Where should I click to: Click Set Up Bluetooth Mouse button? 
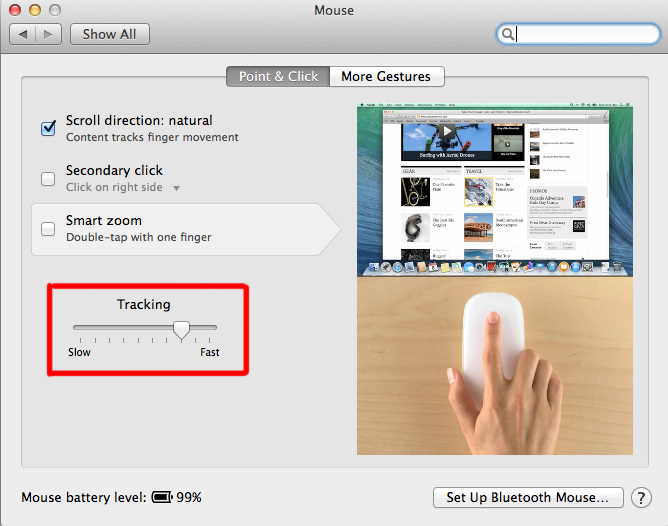click(x=528, y=497)
